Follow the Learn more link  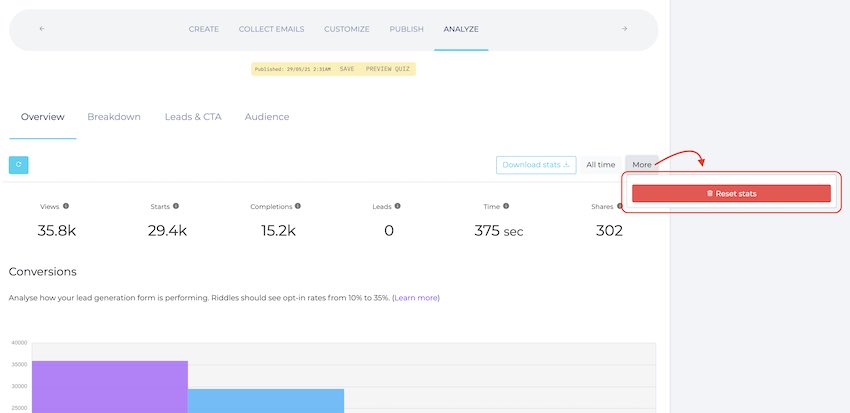point(416,298)
